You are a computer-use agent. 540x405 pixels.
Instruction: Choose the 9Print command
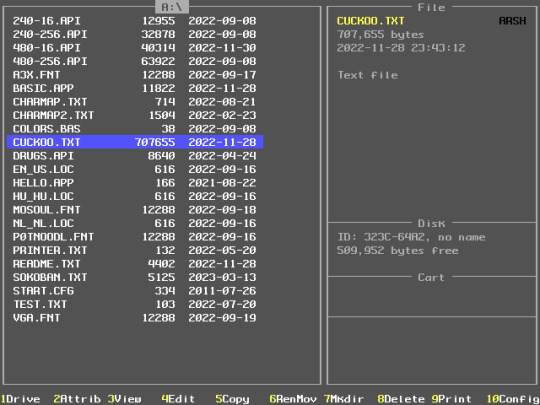[x=451, y=399]
